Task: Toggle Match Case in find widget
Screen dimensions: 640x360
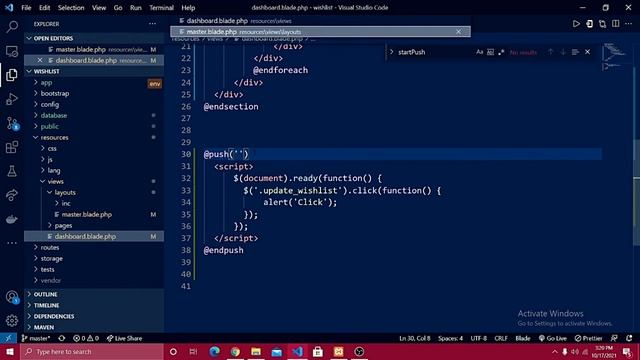Action: pyautogui.click(x=480, y=52)
